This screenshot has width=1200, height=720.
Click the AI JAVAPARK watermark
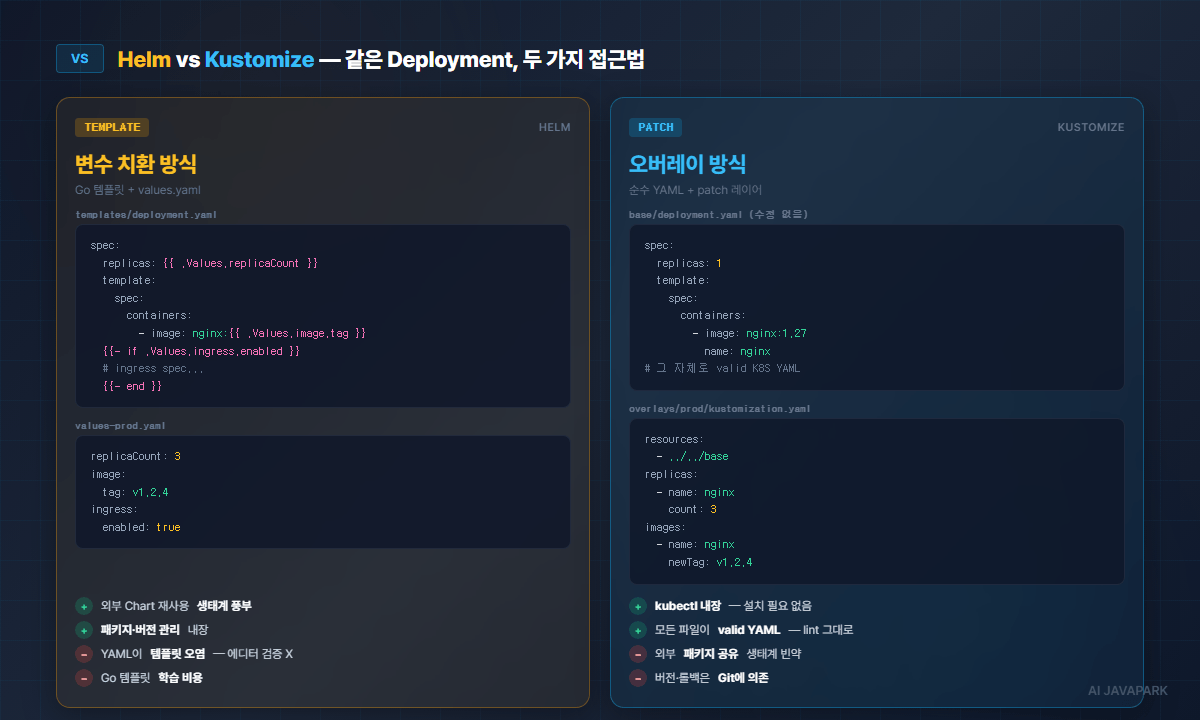click(x=1126, y=690)
